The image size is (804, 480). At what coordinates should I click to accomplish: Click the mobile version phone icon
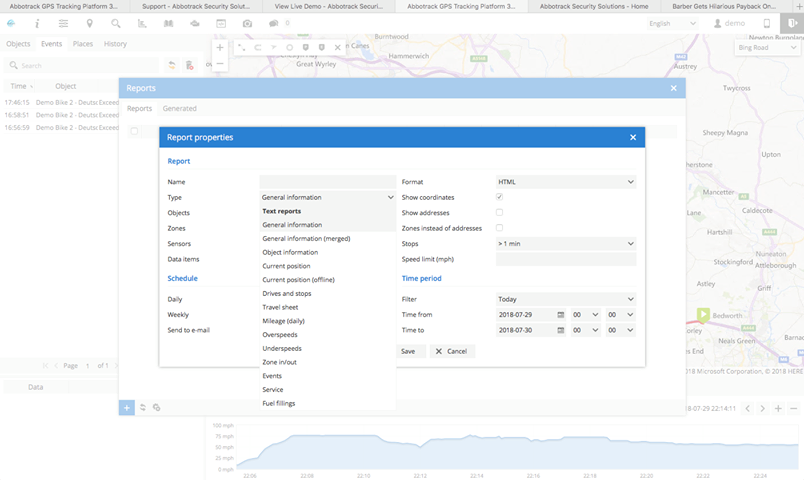[767, 23]
